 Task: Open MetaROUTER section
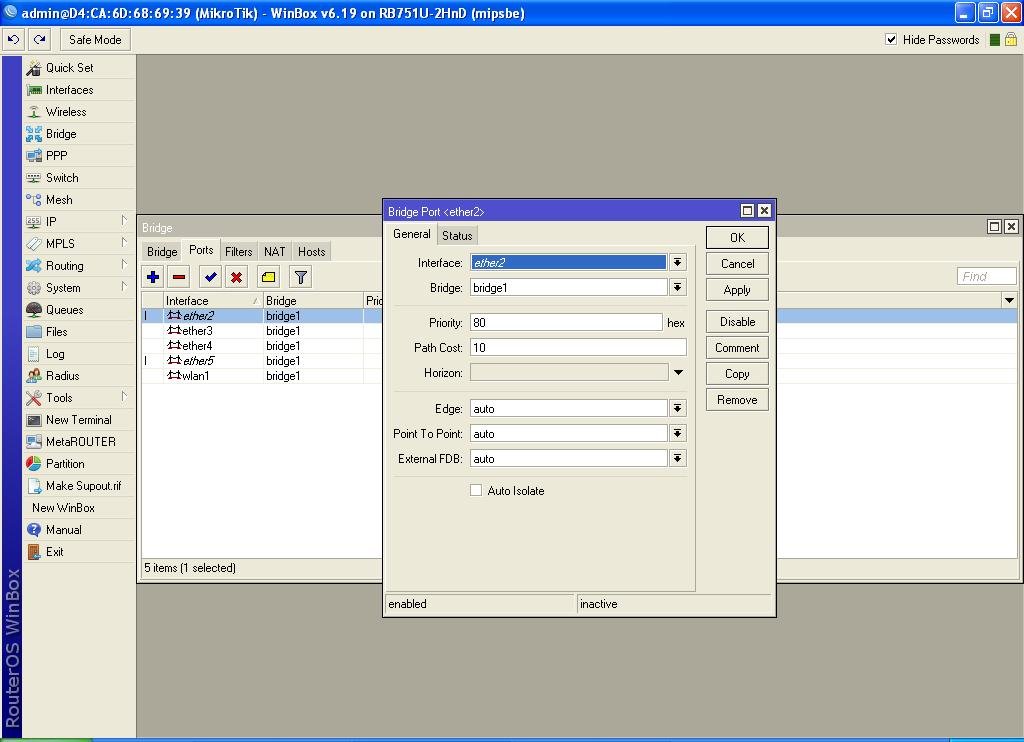click(80, 442)
